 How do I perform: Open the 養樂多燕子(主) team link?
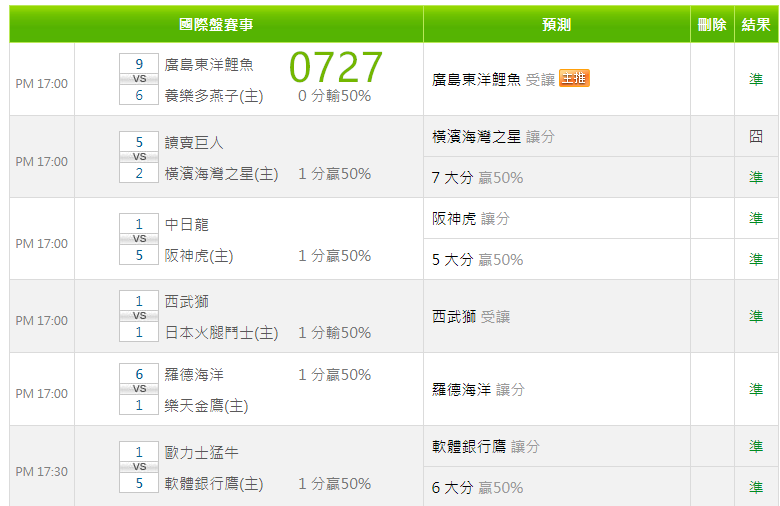213,95
